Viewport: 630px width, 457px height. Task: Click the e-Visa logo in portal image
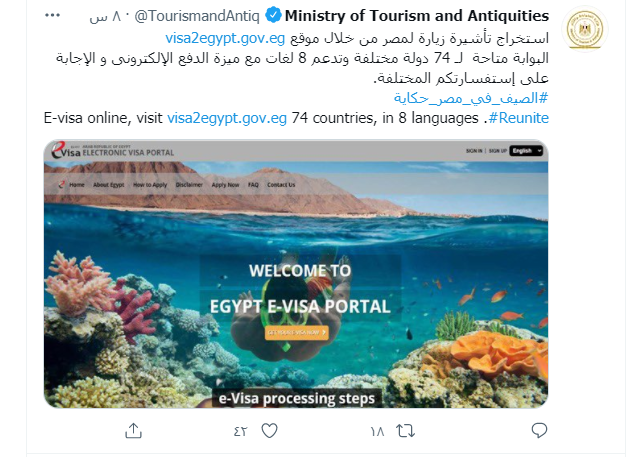[66, 150]
